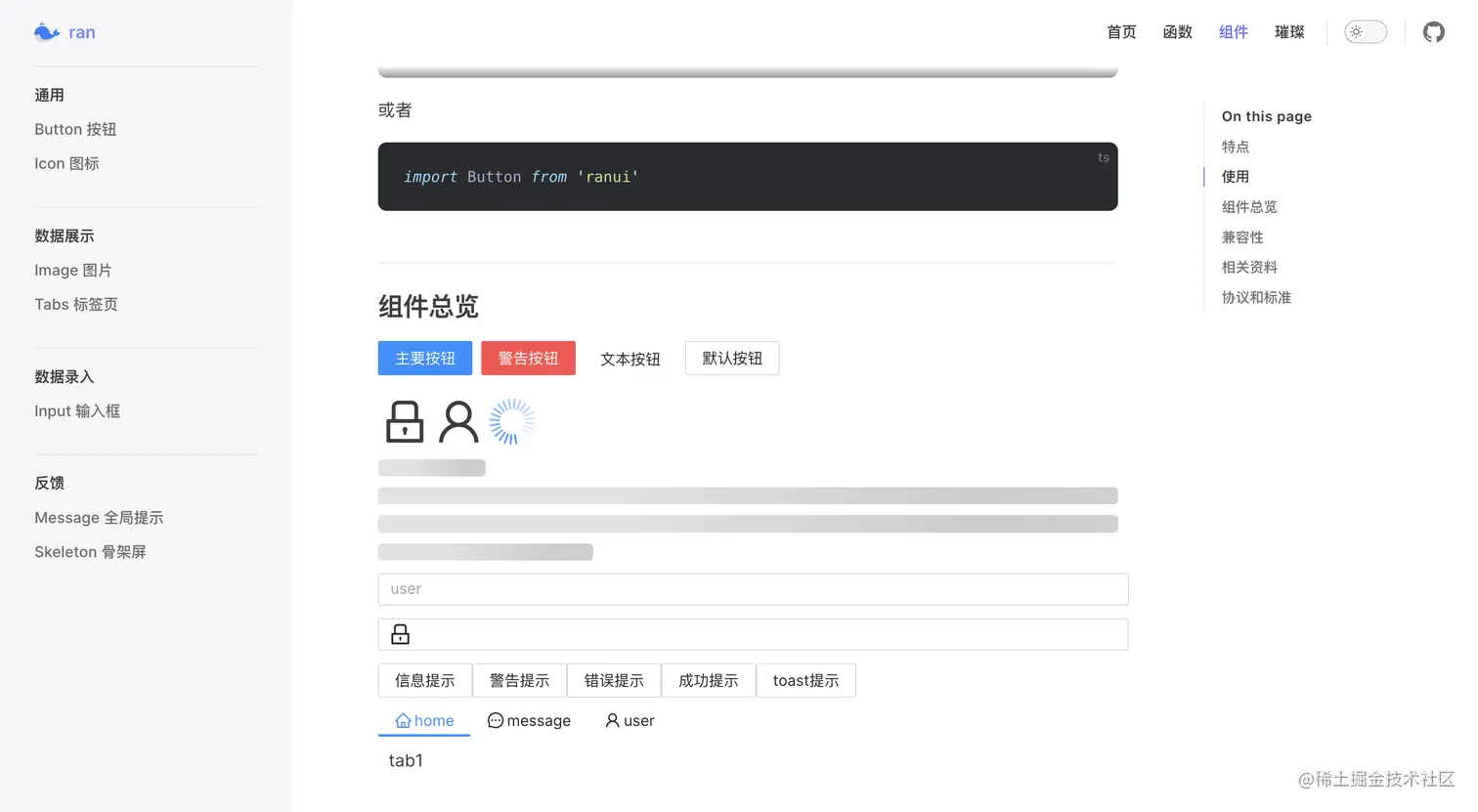Screen dimensions: 1478x812
Task: Trigger the 错误提示 message button
Action: pyautogui.click(x=614, y=680)
